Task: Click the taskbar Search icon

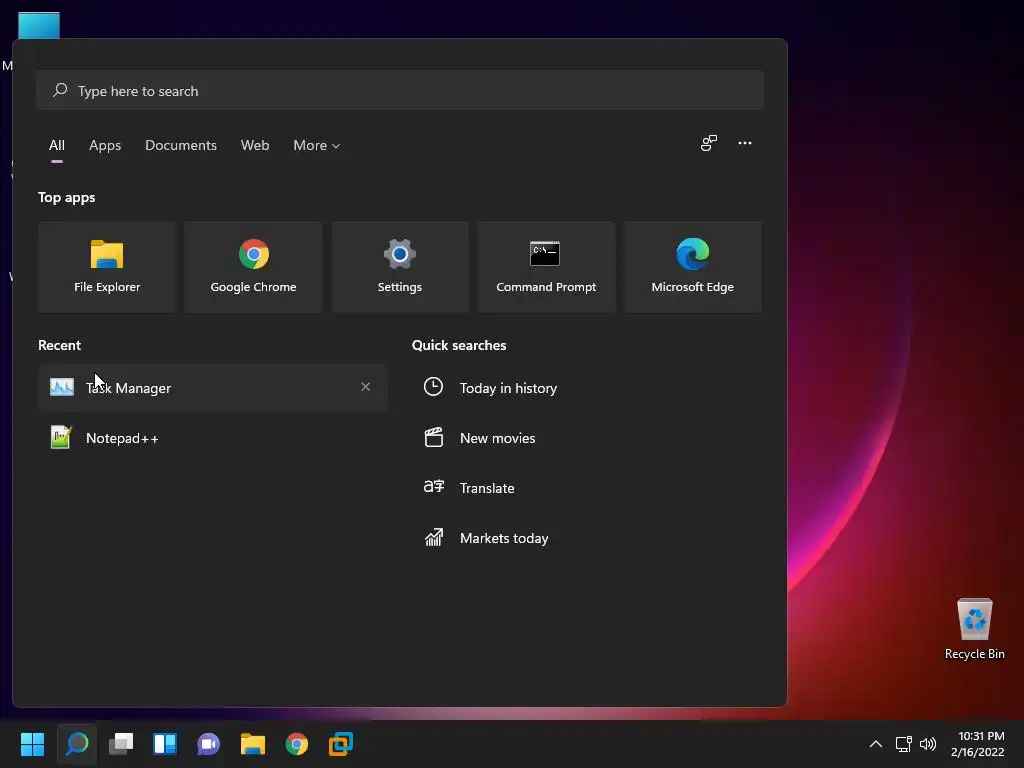Action: [x=77, y=744]
